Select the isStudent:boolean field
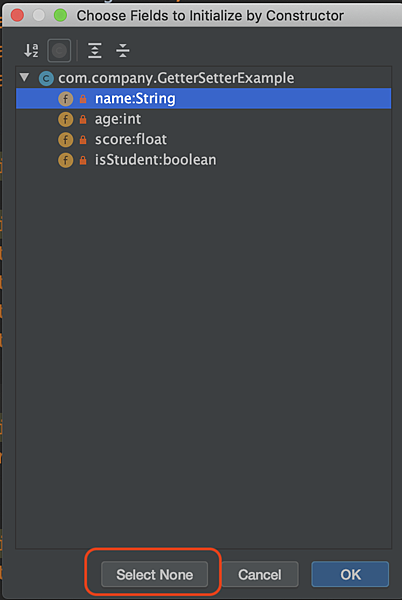Viewport: 402px width, 600px height. pos(203,160)
